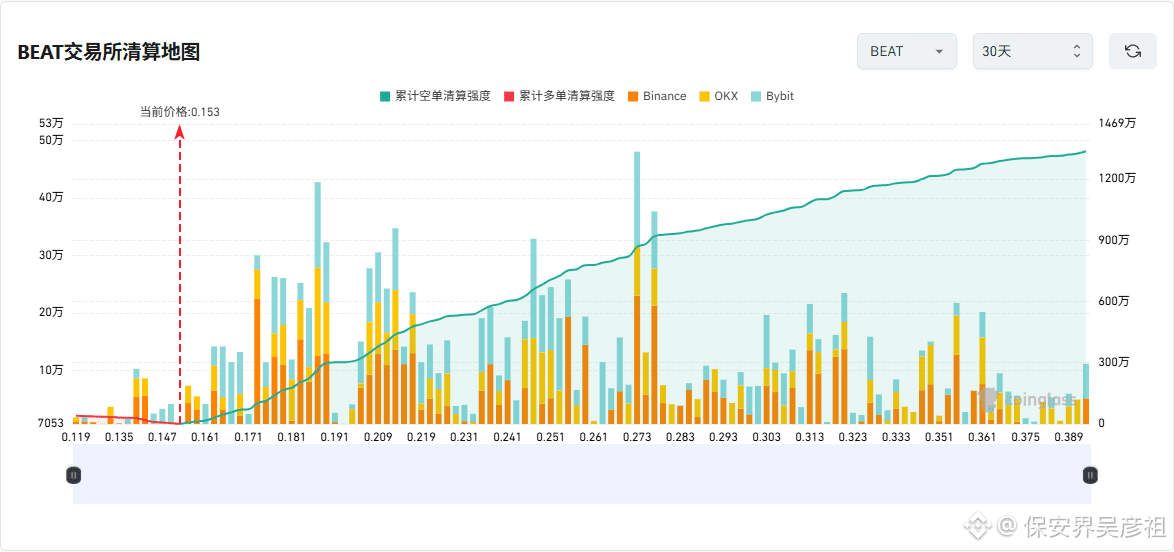Viewport: 1174px width, 552px height.
Task: Click the right zoom slider handle
Action: point(1090,474)
